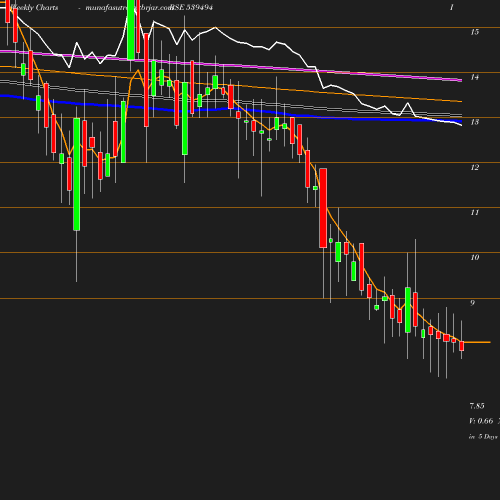Click the last price value 7.85
The image size is (500, 500).
(477, 406)
